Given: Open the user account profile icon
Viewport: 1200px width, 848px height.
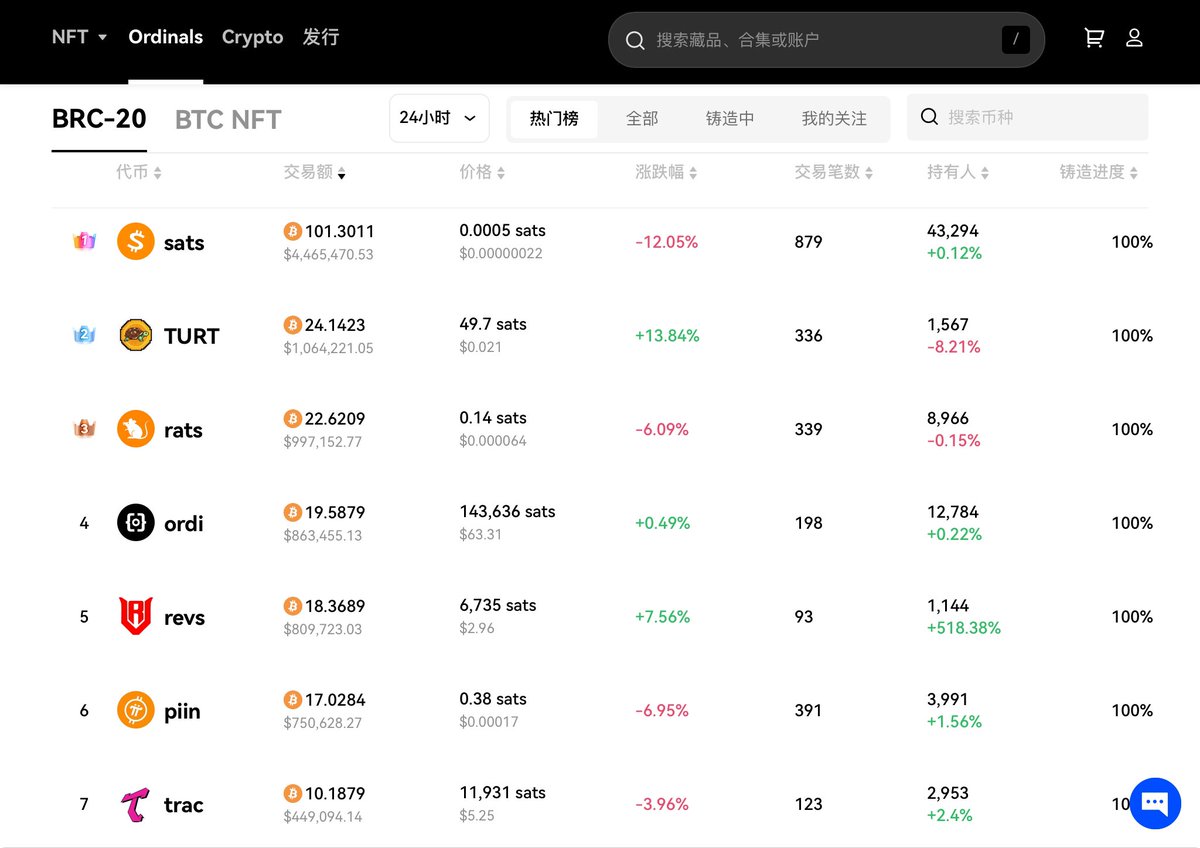Looking at the screenshot, I should (x=1134, y=38).
